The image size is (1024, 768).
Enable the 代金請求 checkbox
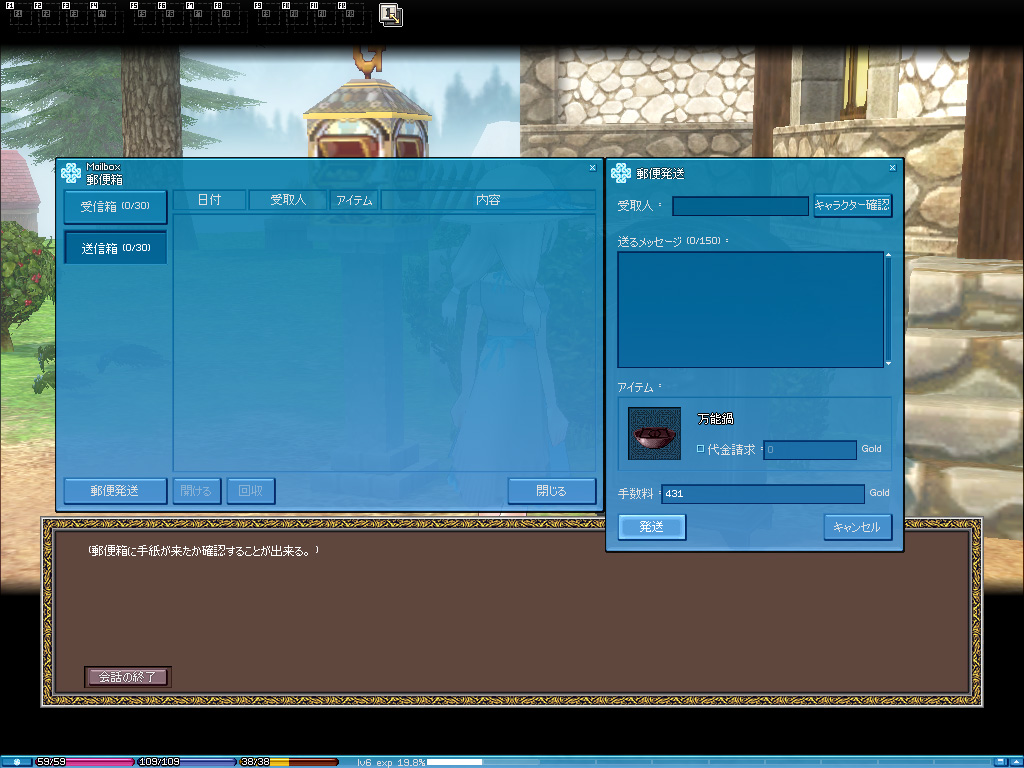tap(700, 449)
